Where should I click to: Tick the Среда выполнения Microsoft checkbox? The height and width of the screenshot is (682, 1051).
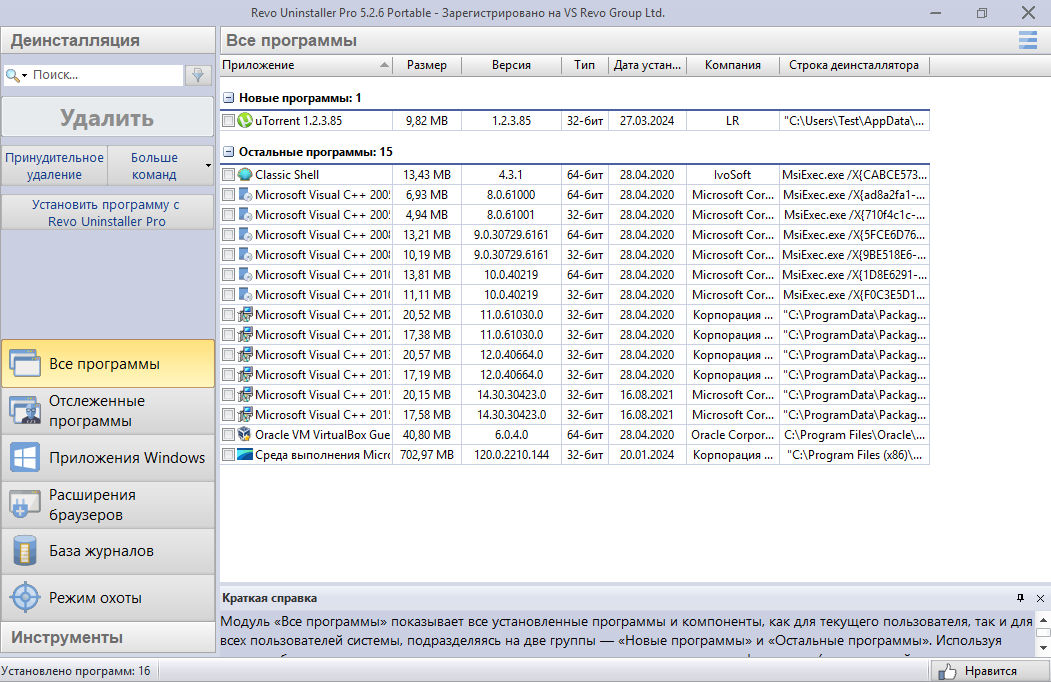coord(229,455)
